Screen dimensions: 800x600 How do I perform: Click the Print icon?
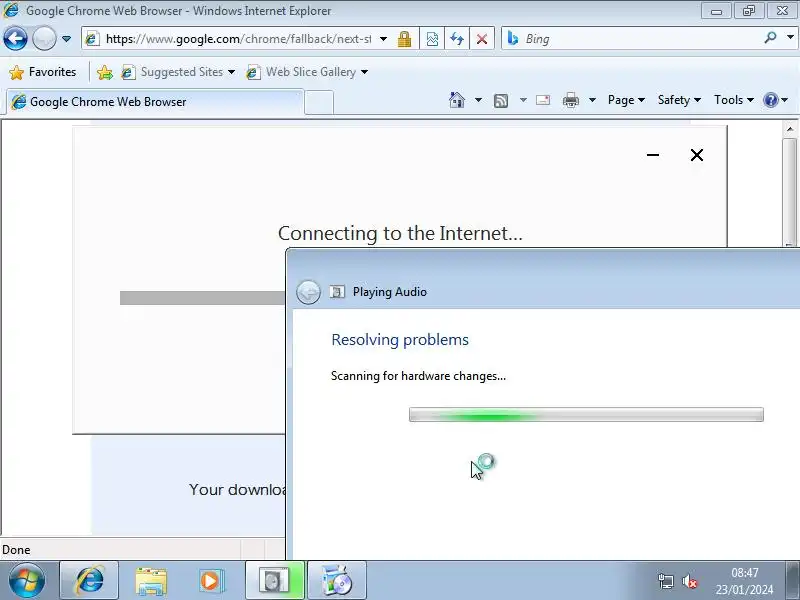[570, 100]
